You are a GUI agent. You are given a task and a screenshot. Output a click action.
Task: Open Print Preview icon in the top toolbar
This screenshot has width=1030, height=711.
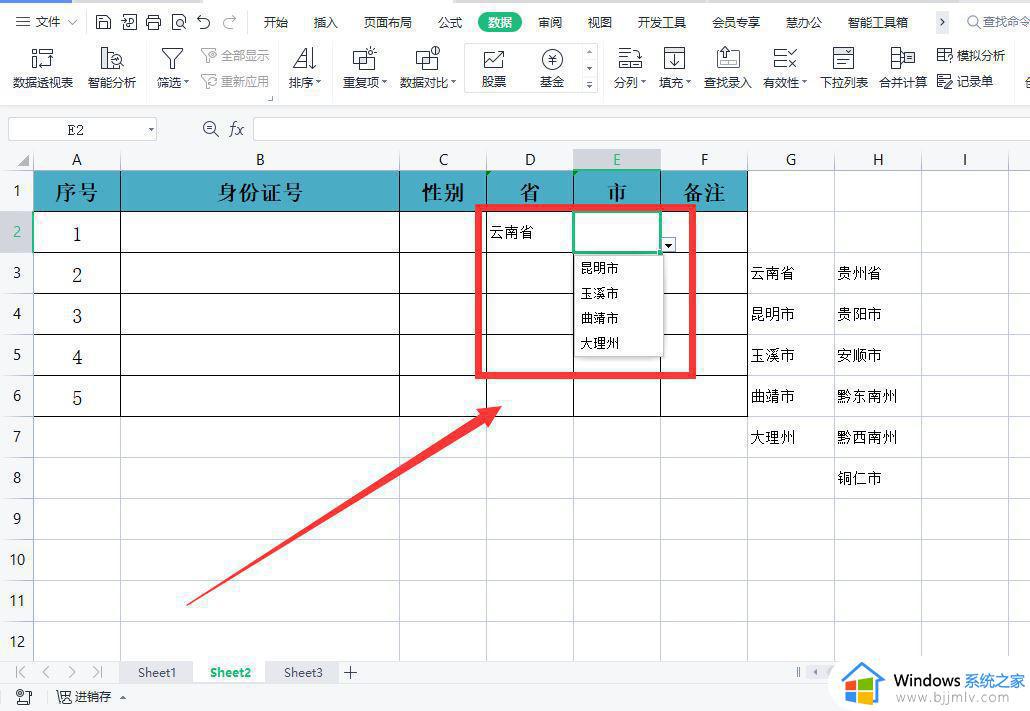click(x=178, y=22)
